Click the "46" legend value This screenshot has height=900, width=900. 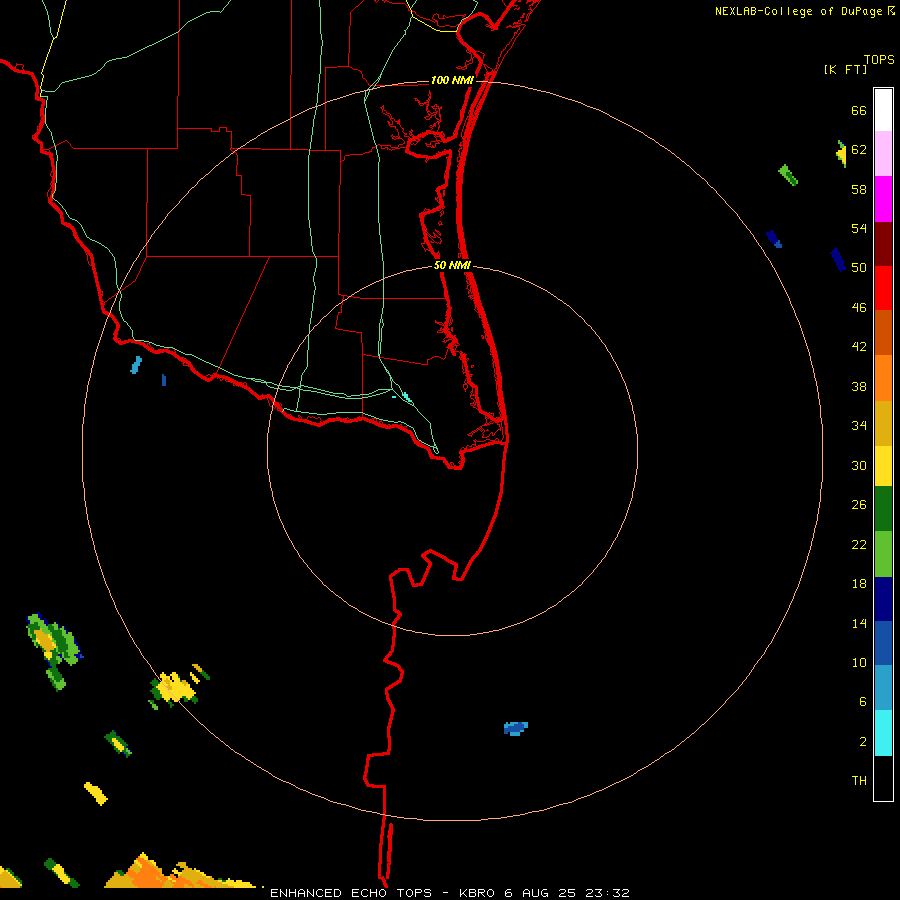click(859, 308)
